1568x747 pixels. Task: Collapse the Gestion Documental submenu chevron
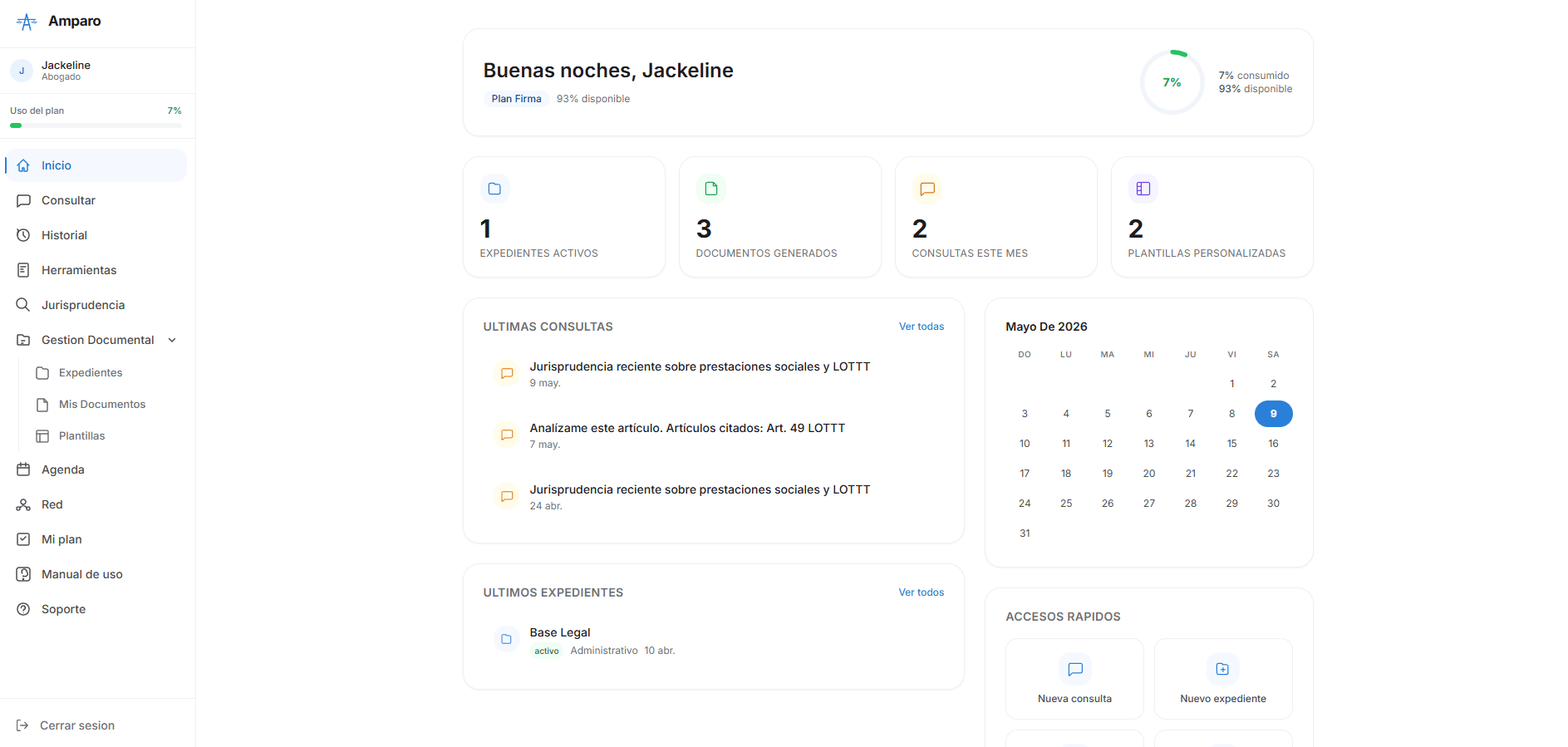[172, 340]
